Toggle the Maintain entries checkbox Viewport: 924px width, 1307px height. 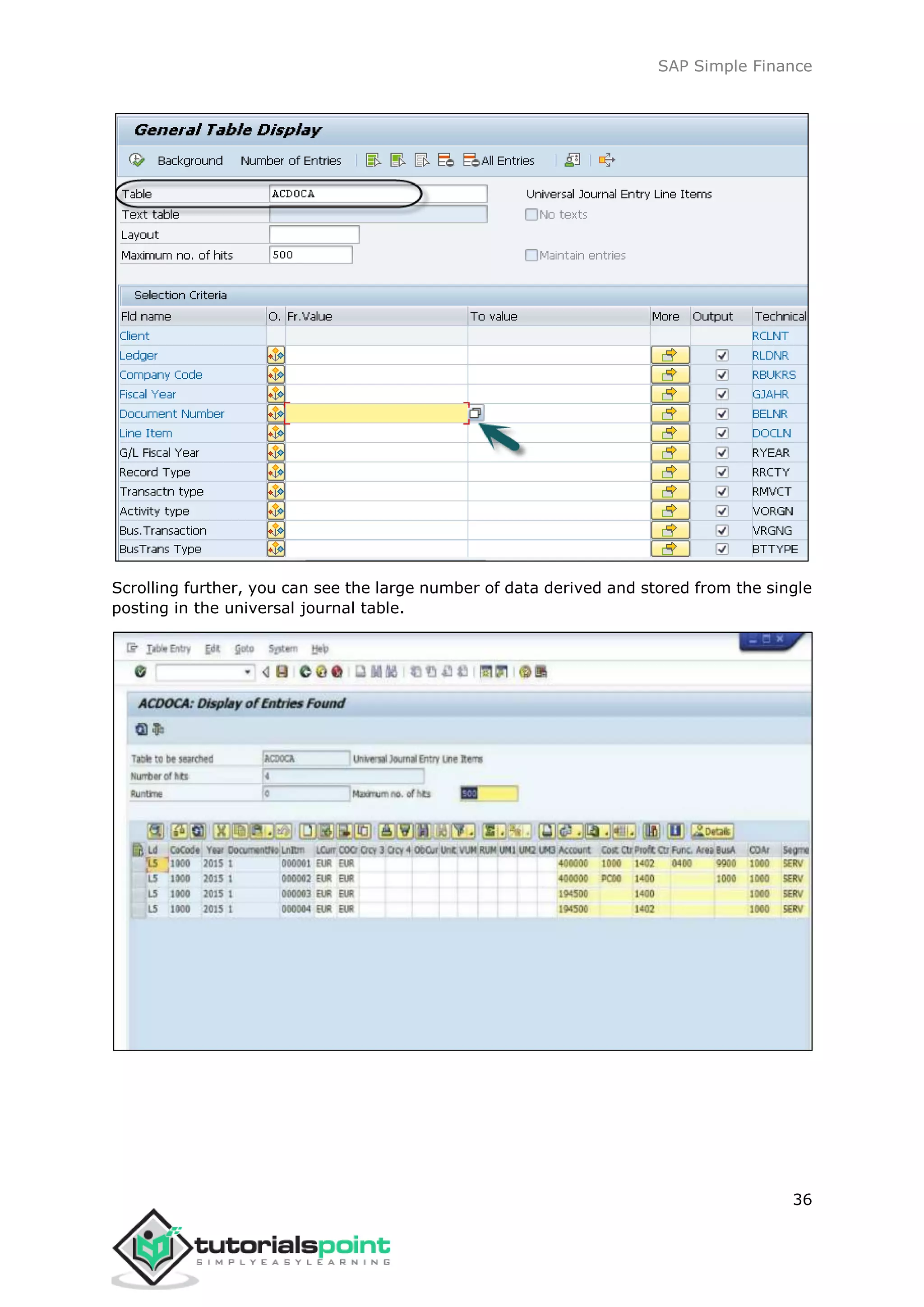click(x=531, y=255)
